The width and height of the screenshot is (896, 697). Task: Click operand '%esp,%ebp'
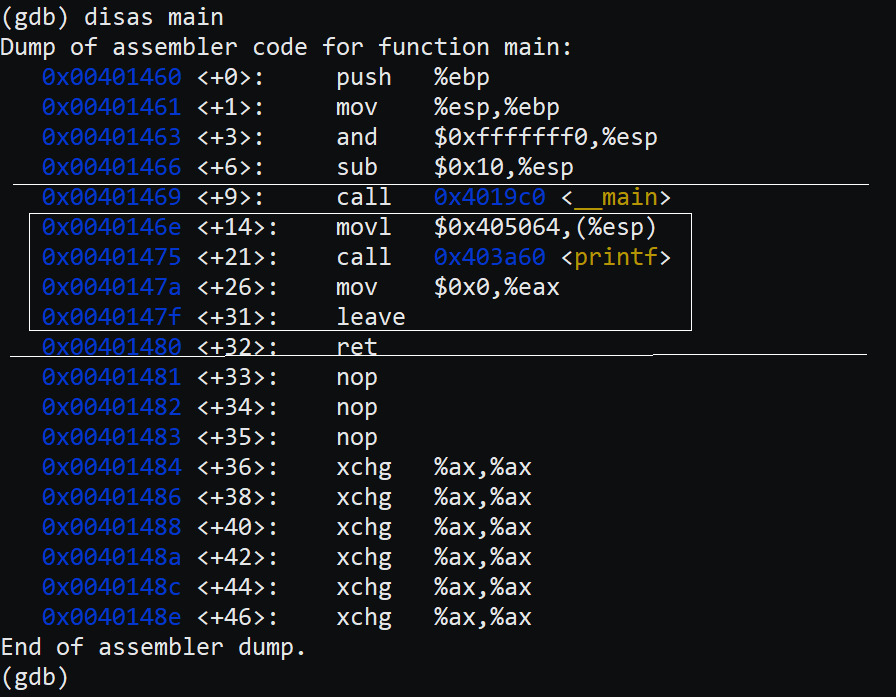497,107
